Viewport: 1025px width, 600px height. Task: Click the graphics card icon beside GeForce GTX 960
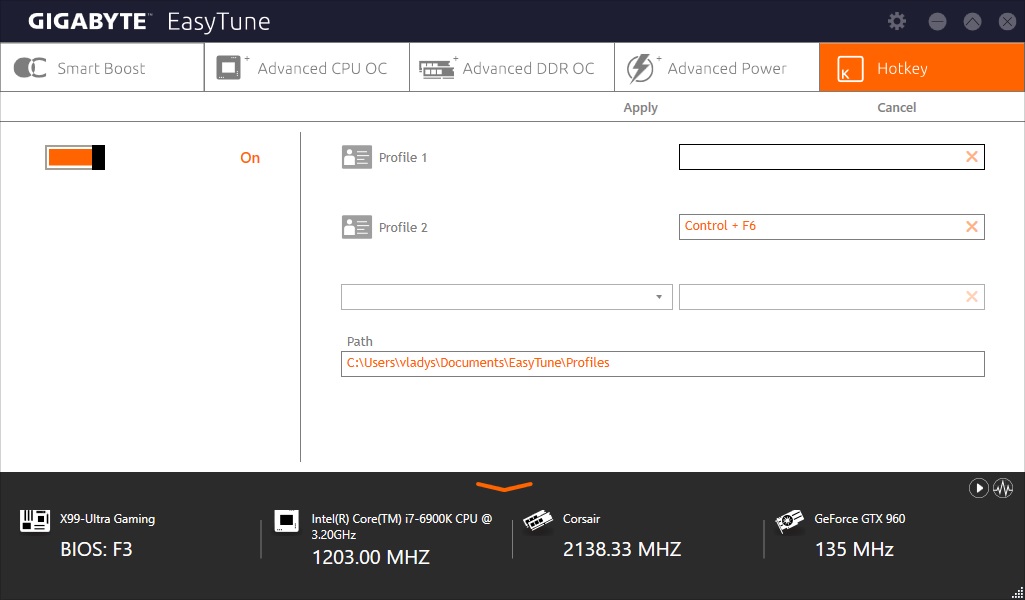click(x=790, y=521)
